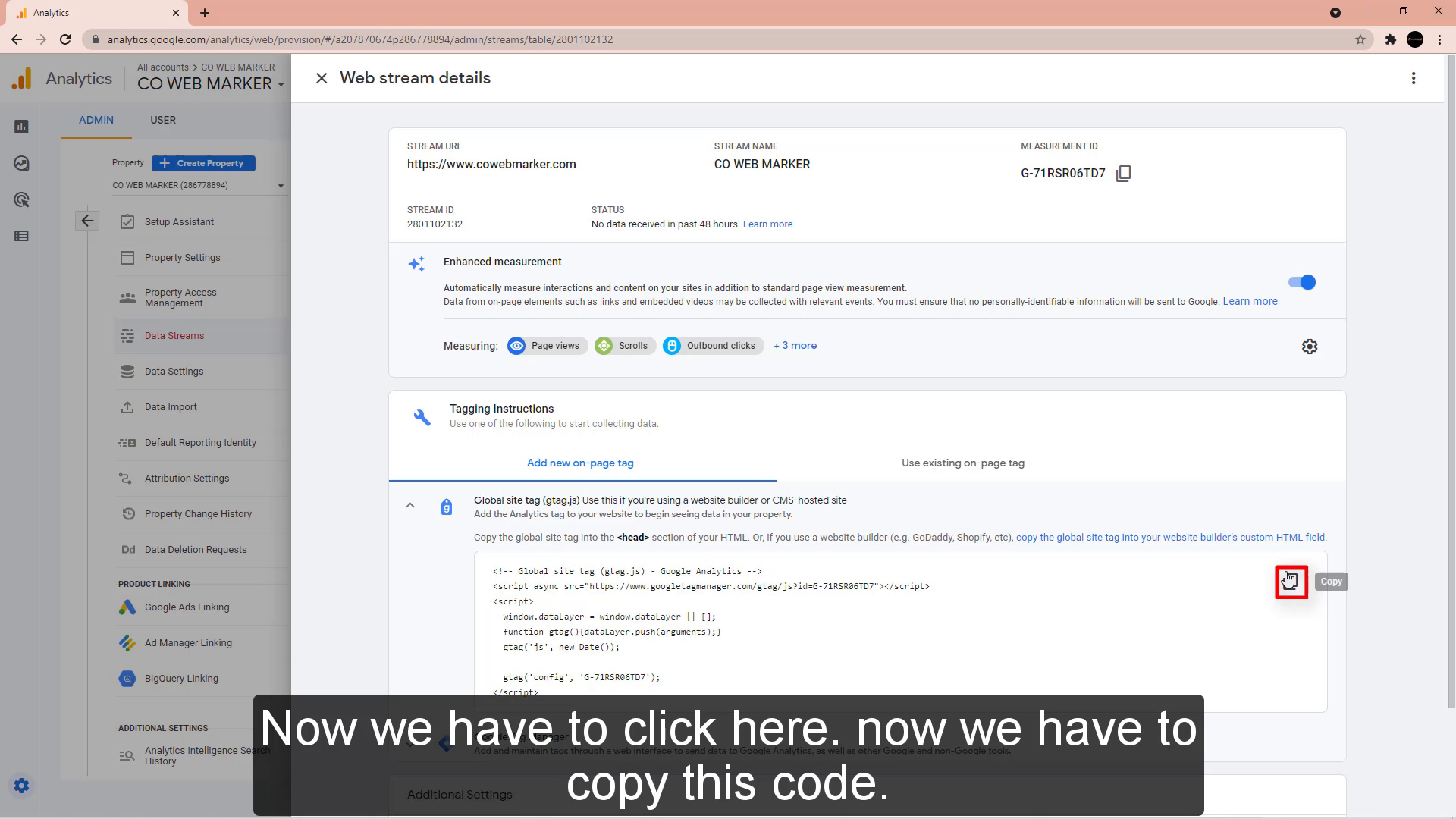Open Data Settings
This screenshot has height=819, width=1456.
click(174, 372)
